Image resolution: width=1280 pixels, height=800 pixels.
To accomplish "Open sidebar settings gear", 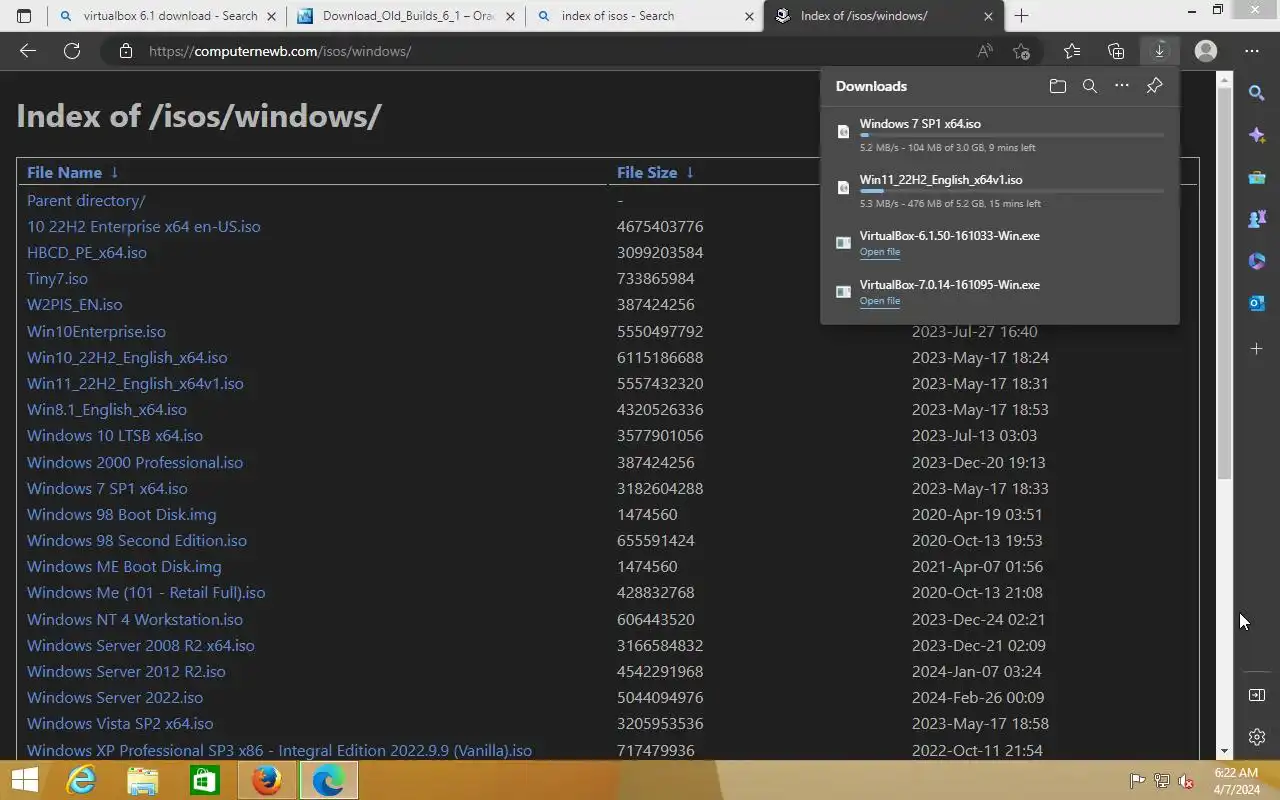I will (x=1257, y=737).
